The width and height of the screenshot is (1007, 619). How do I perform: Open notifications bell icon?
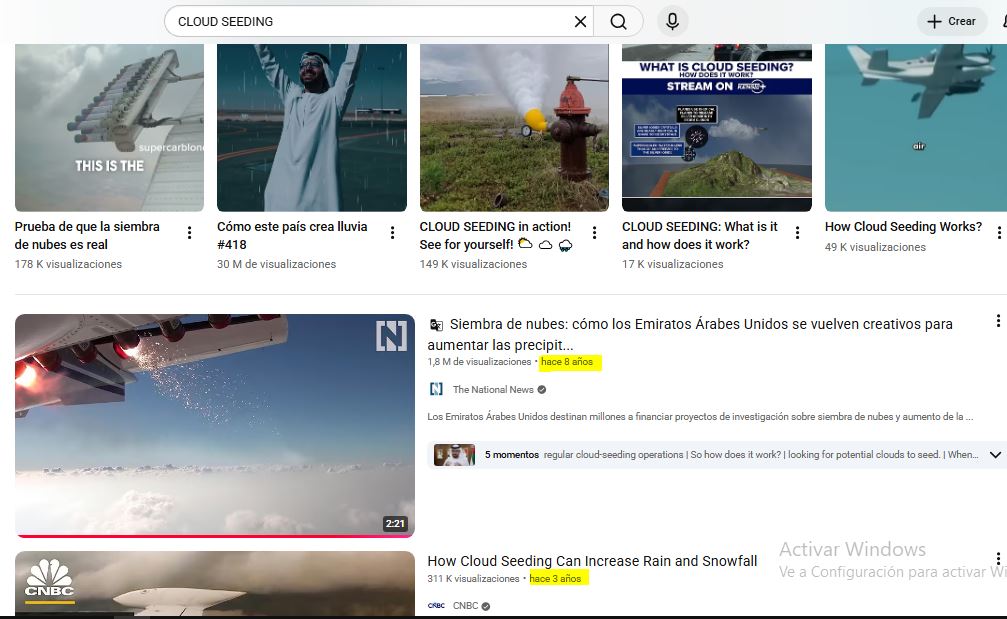1002,21
